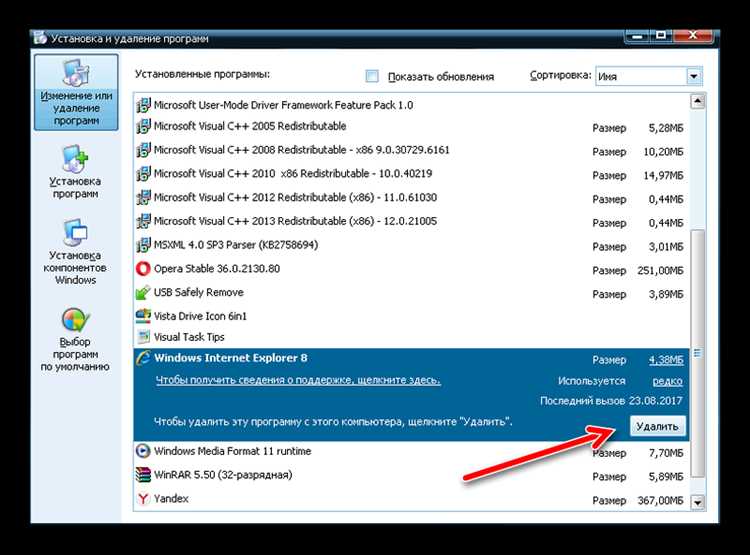Click the "Windows Internet Explorer 8" title text
Image resolution: width=750 pixels, height=555 pixels.
click(231, 358)
